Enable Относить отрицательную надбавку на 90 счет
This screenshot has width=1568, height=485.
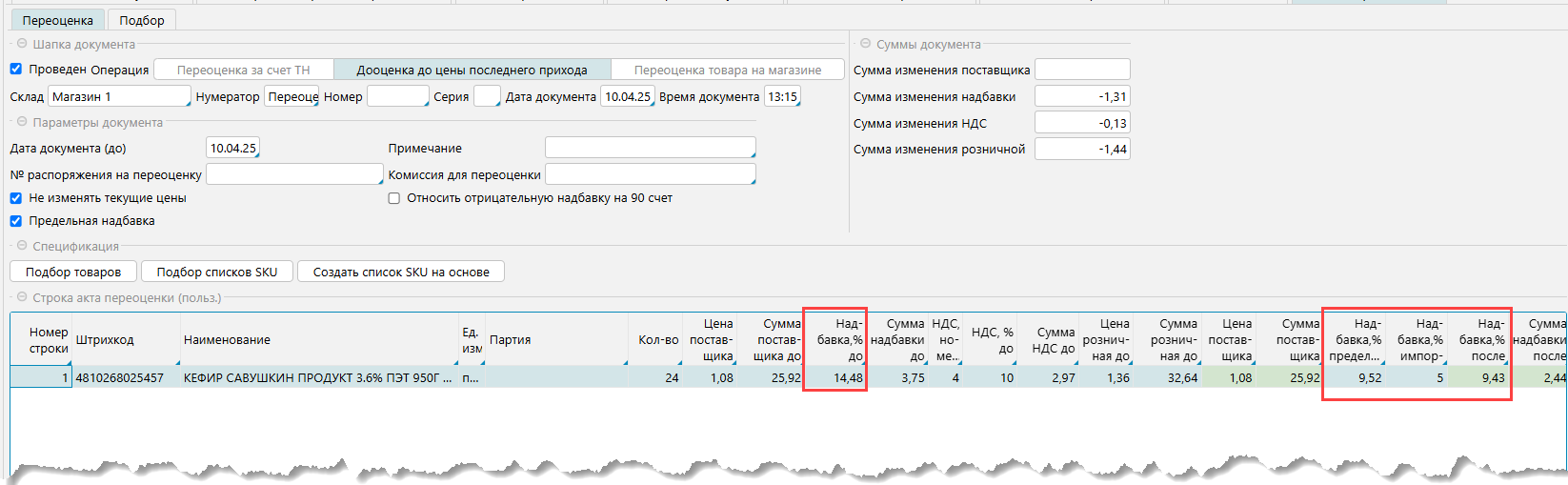(x=393, y=198)
